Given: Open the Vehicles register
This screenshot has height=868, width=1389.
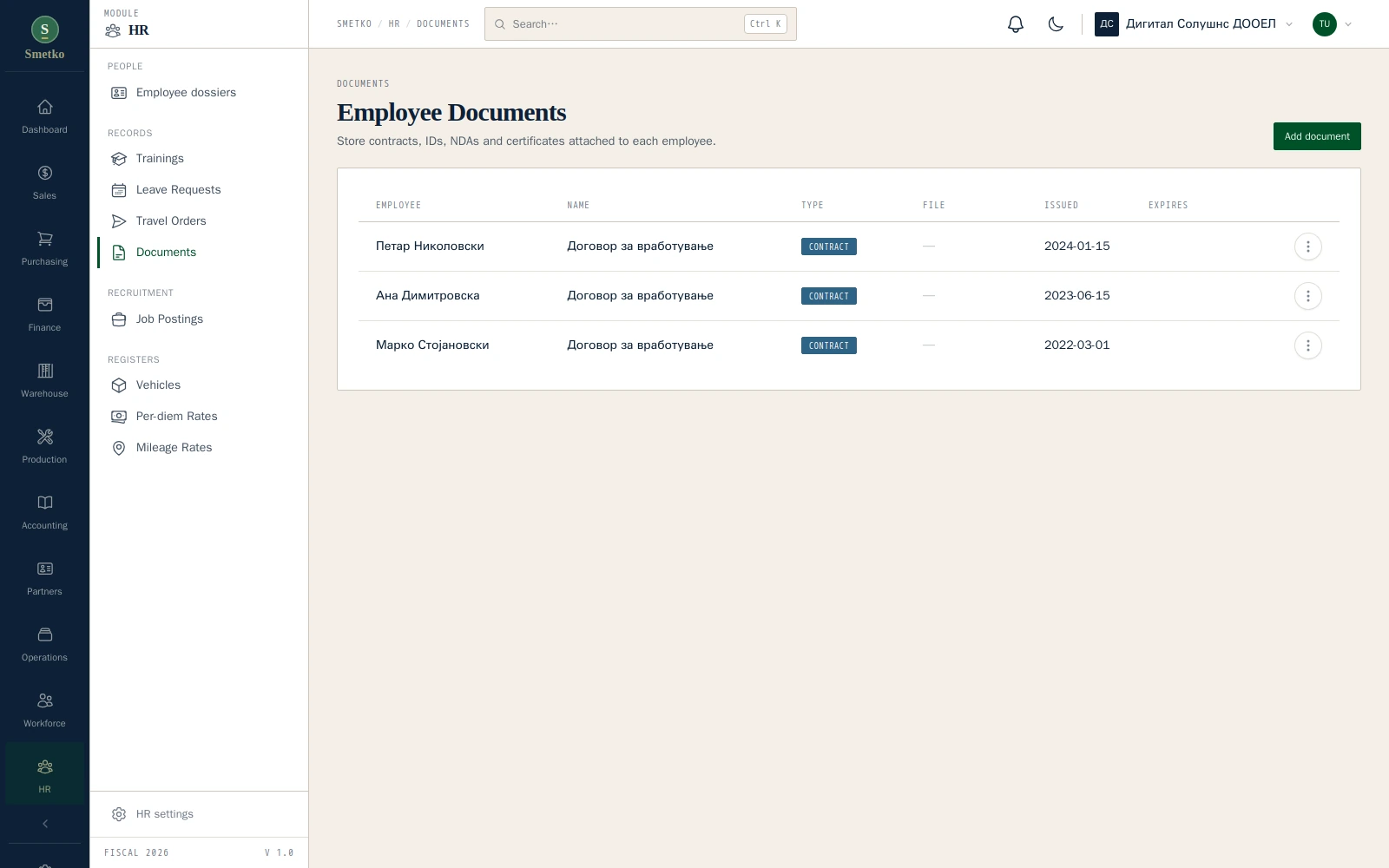Looking at the screenshot, I should click(199, 385).
